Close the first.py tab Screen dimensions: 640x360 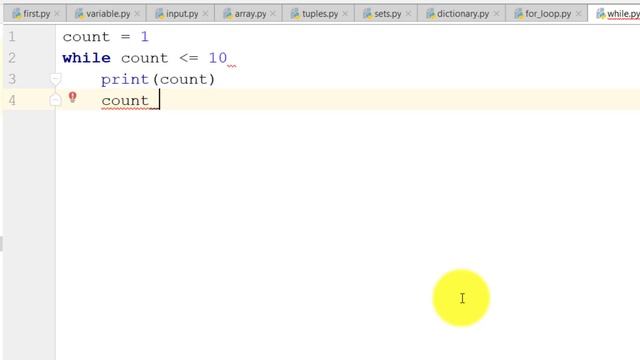click(x=57, y=14)
